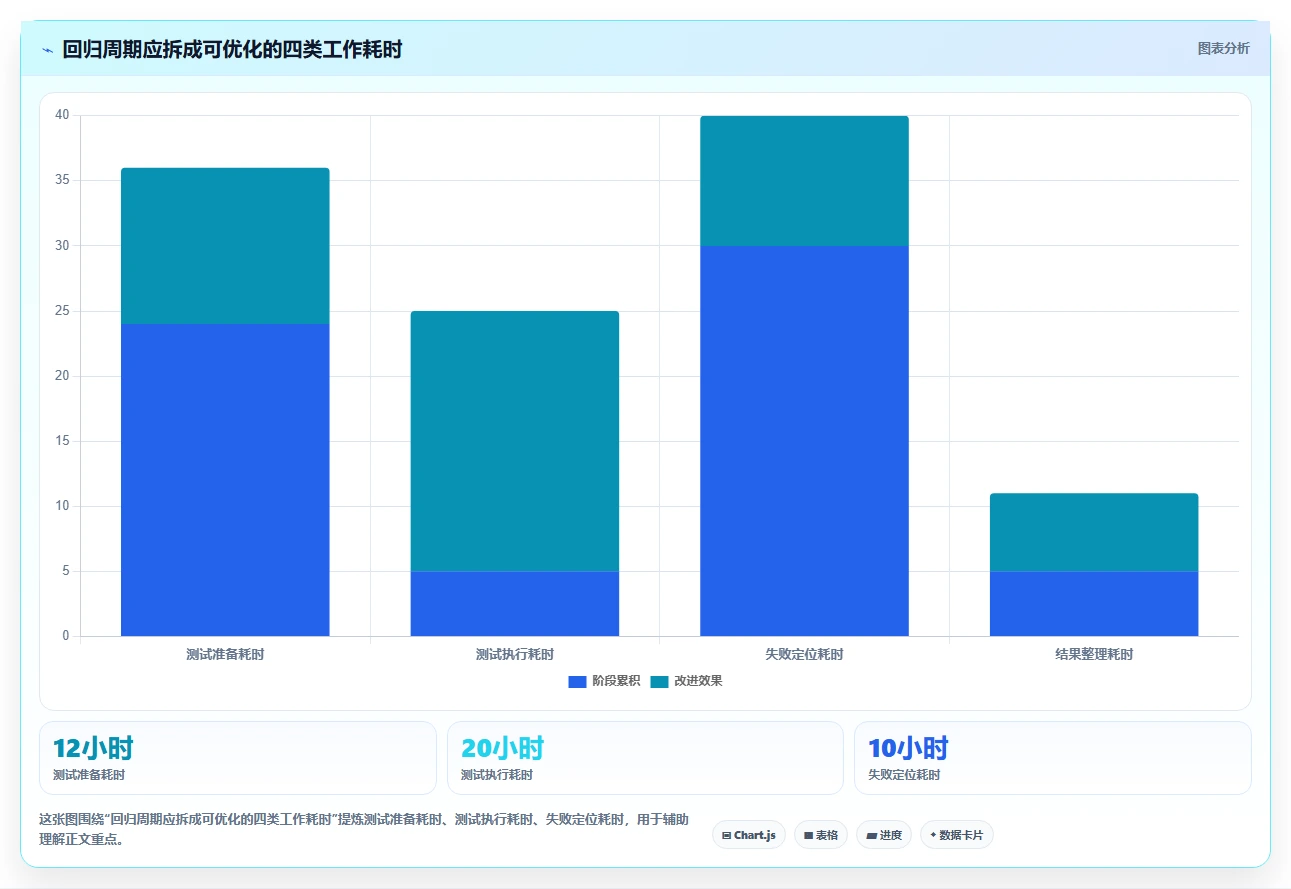Click the sparkle icon inside 数据卡片 chip
1291x889 pixels.
click(933, 834)
